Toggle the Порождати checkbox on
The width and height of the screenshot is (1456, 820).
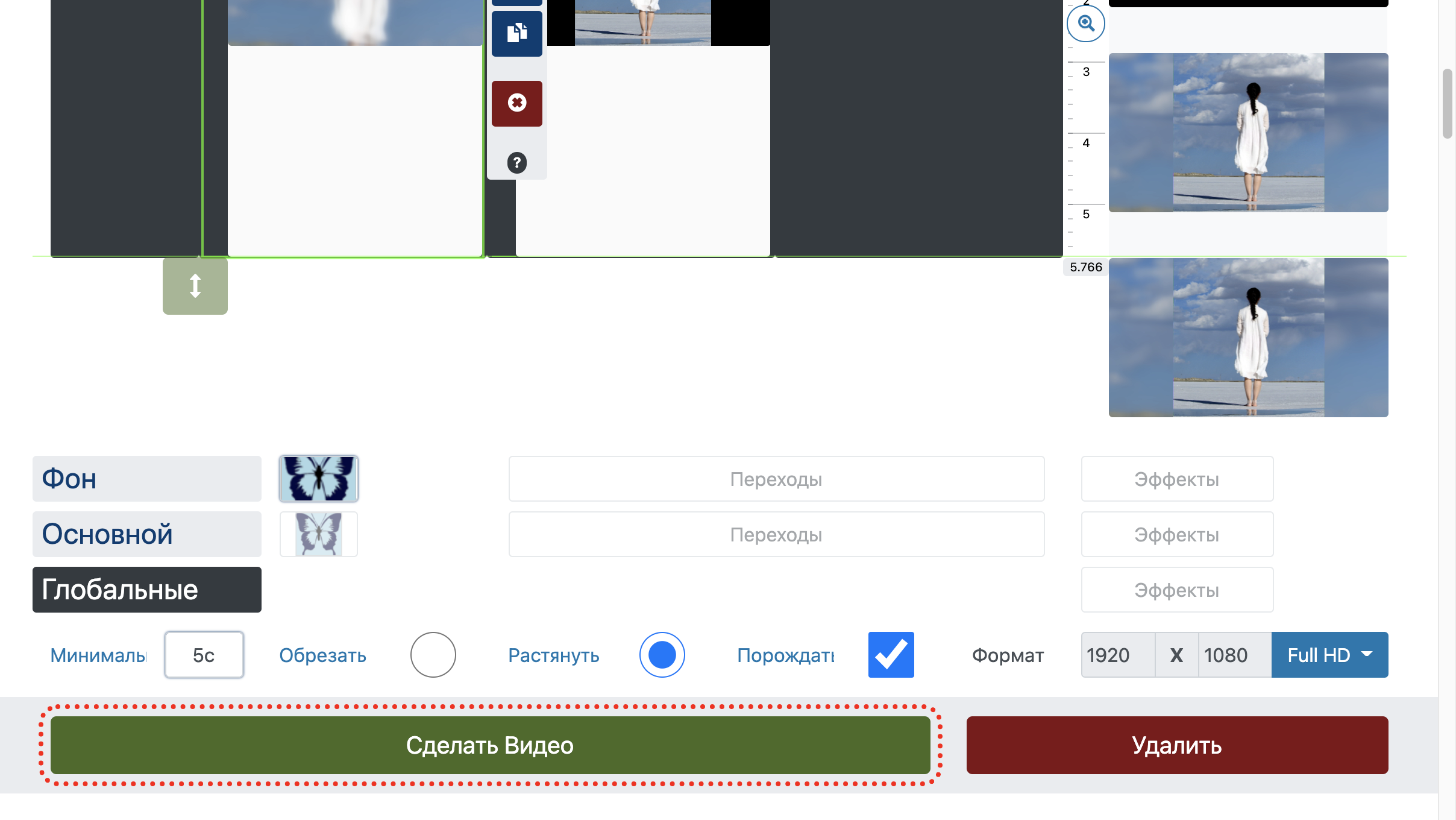[x=890, y=654]
